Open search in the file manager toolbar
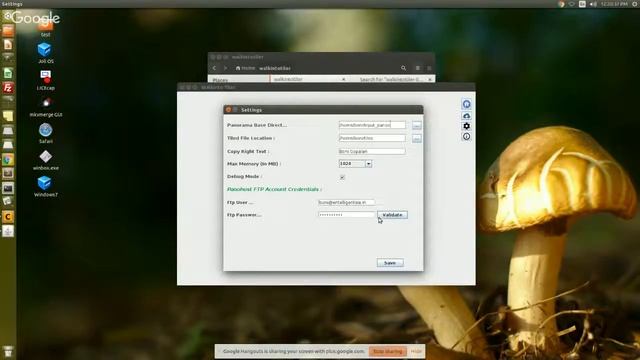Screen dimensions: 640x360 [403, 68]
